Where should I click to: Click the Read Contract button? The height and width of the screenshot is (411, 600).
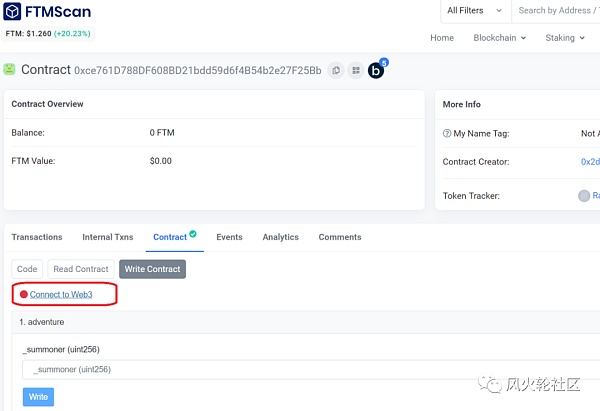click(81, 269)
